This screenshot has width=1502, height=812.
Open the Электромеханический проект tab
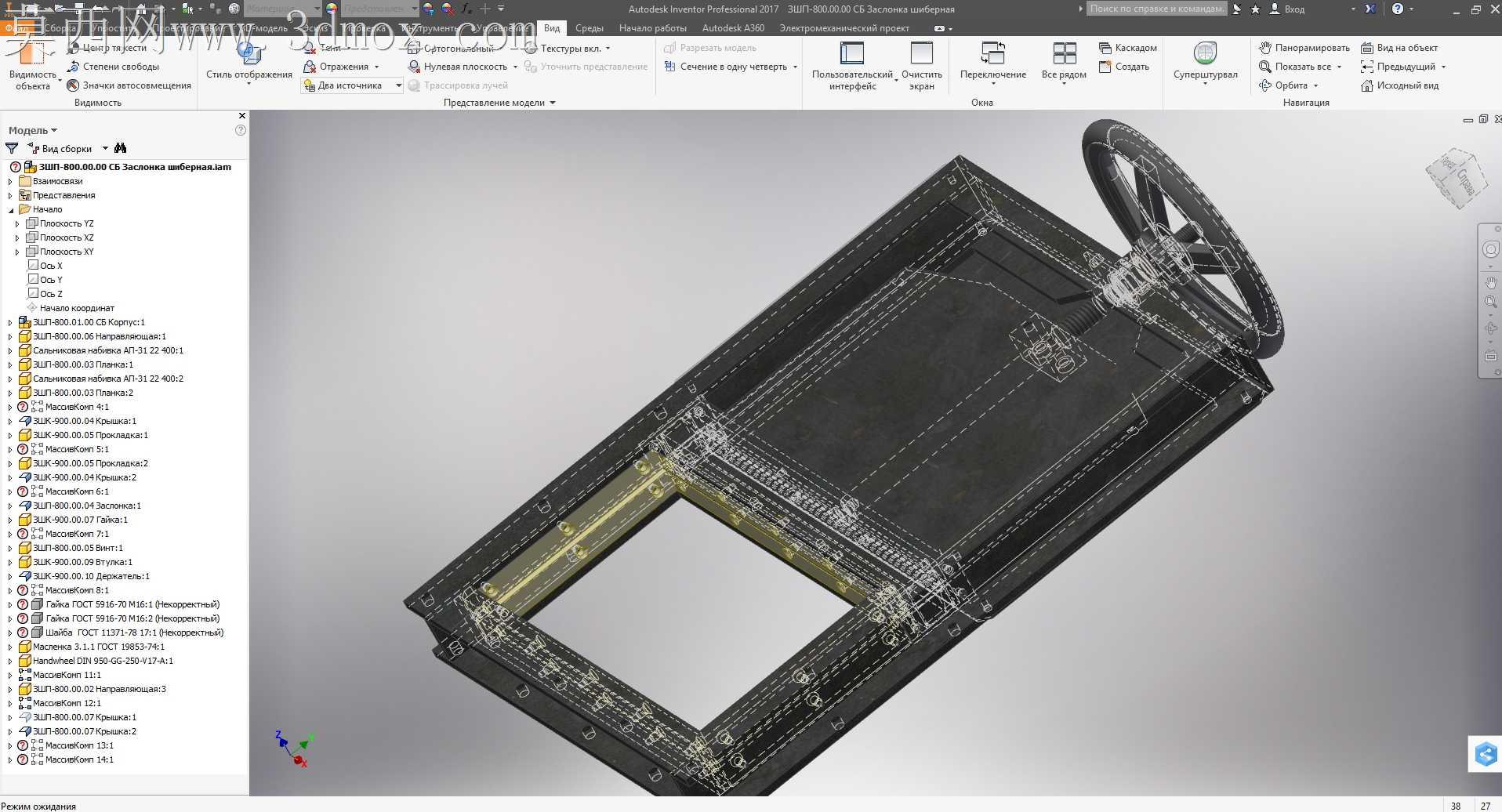[844, 28]
